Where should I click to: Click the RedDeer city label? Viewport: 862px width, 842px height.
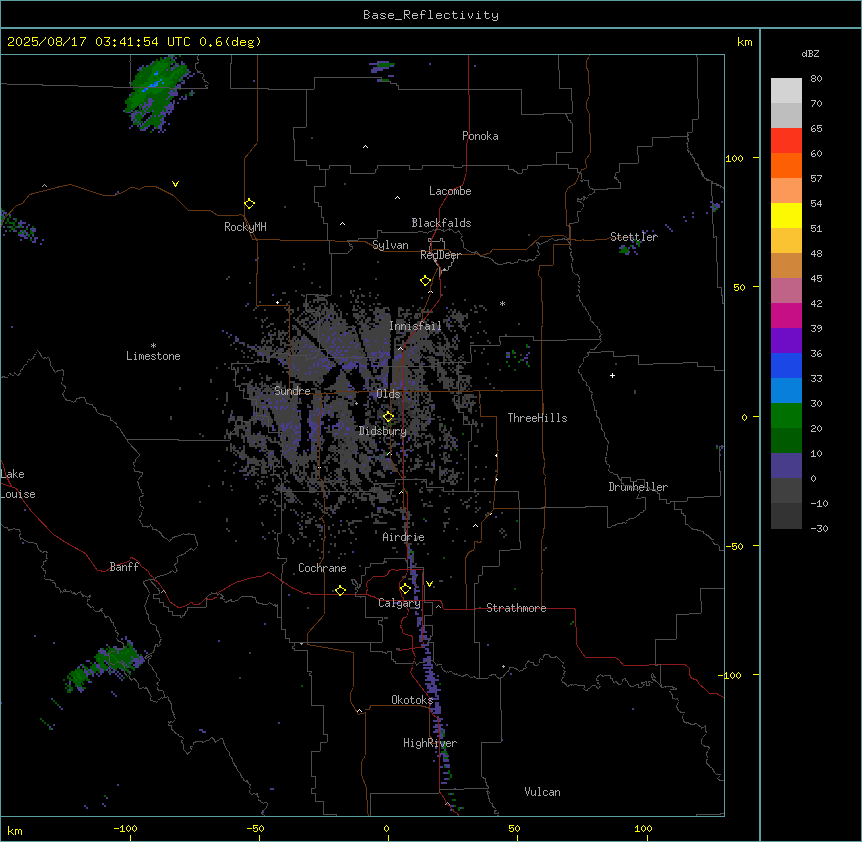coord(440,255)
